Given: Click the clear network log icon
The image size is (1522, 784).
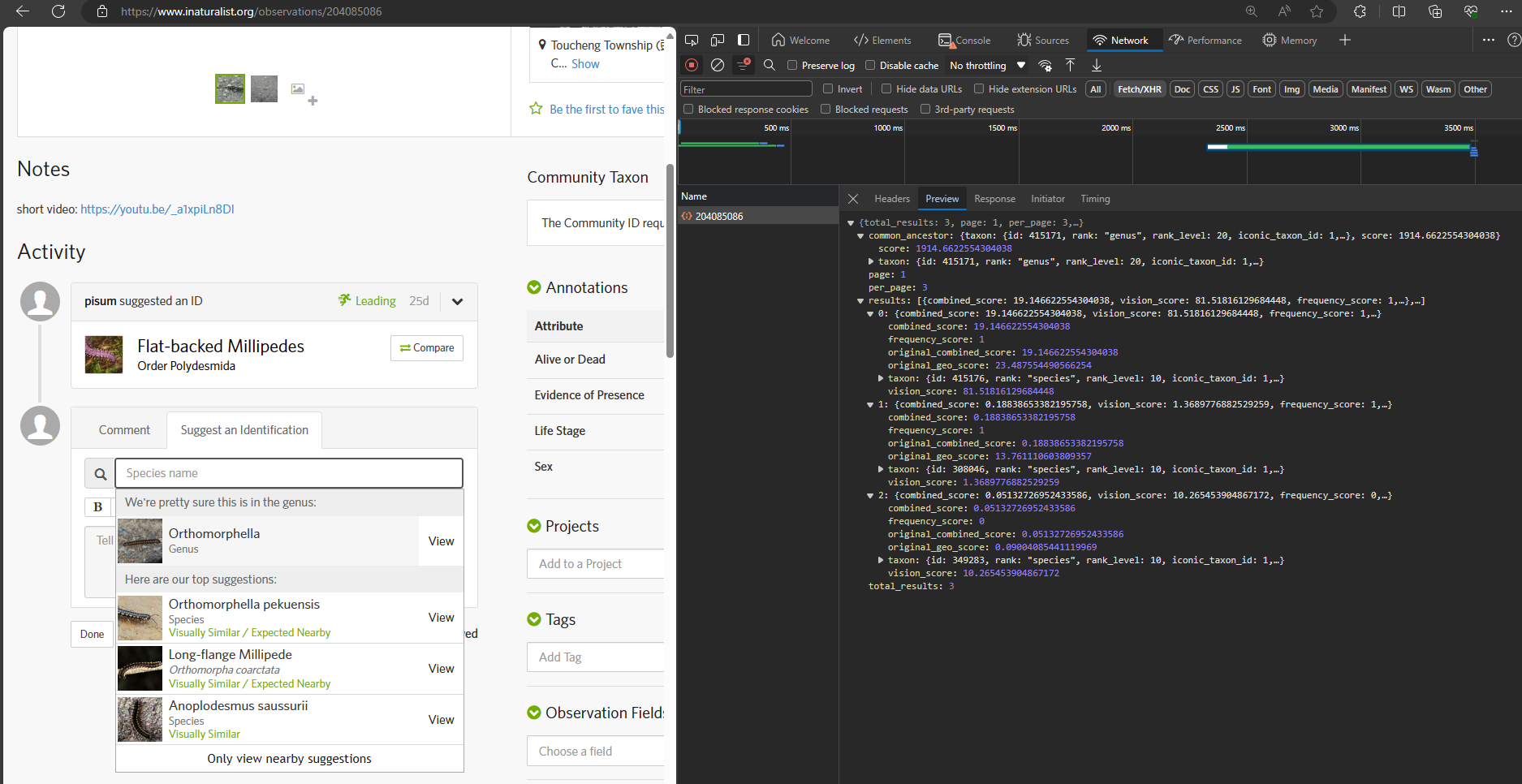Looking at the screenshot, I should 718,65.
